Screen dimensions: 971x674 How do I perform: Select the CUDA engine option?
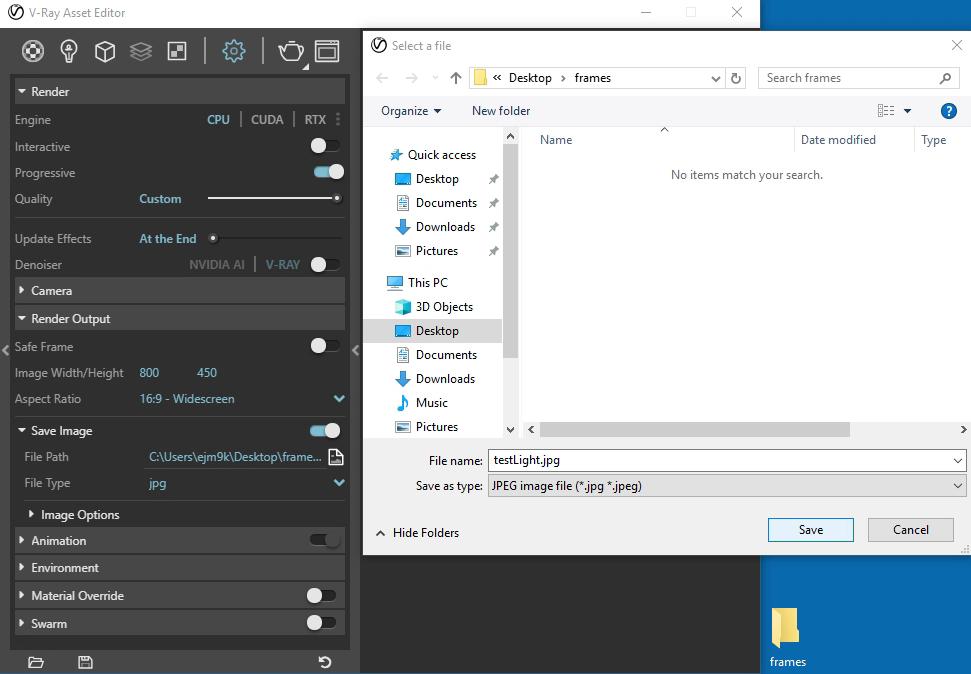[x=267, y=120]
